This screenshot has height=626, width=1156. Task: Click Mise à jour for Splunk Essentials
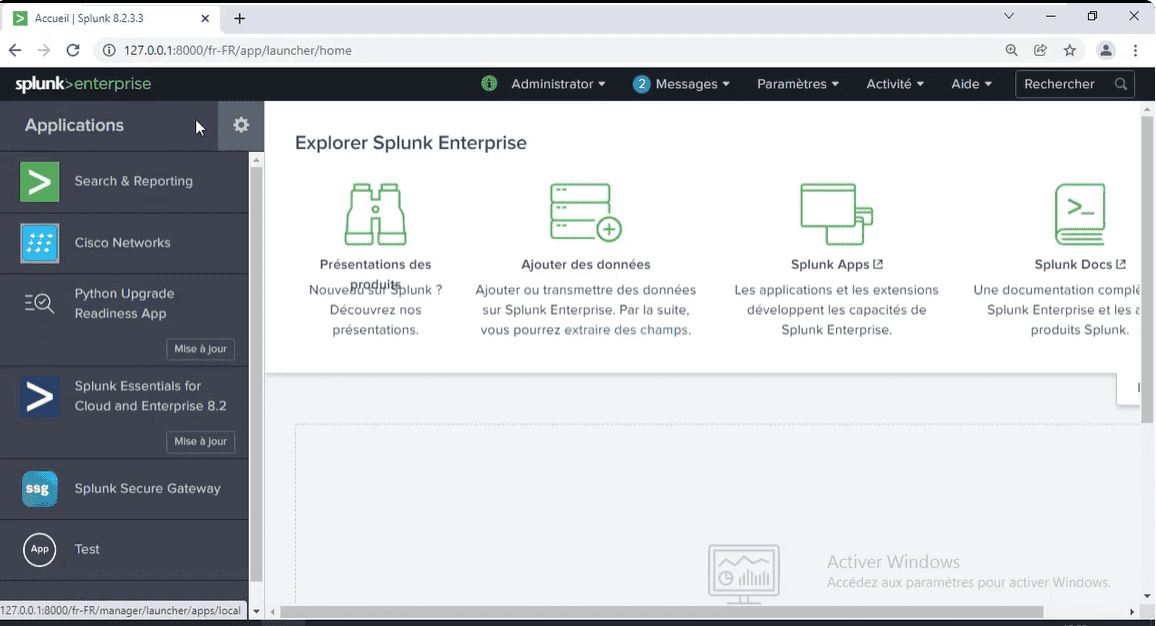pos(201,441)
